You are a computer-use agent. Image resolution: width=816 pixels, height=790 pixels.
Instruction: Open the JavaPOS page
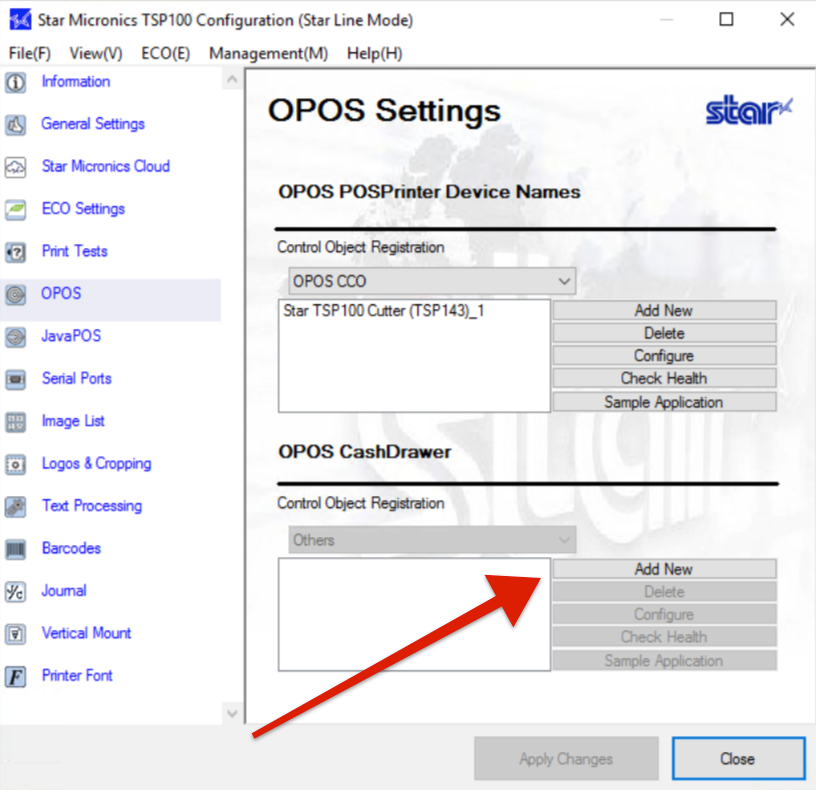tap(71, 336)
